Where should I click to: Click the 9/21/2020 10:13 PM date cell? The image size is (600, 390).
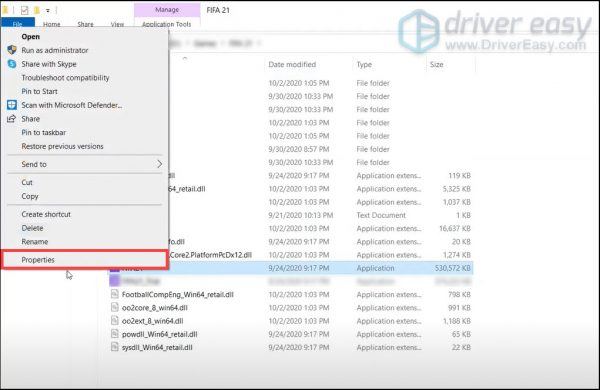(301, 215)
